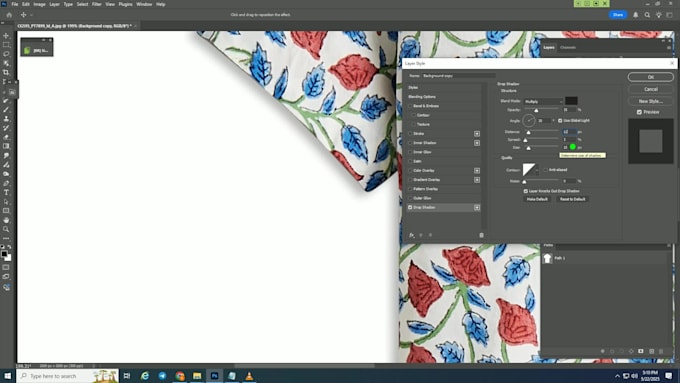Click the blue Share button

(618, 15)
